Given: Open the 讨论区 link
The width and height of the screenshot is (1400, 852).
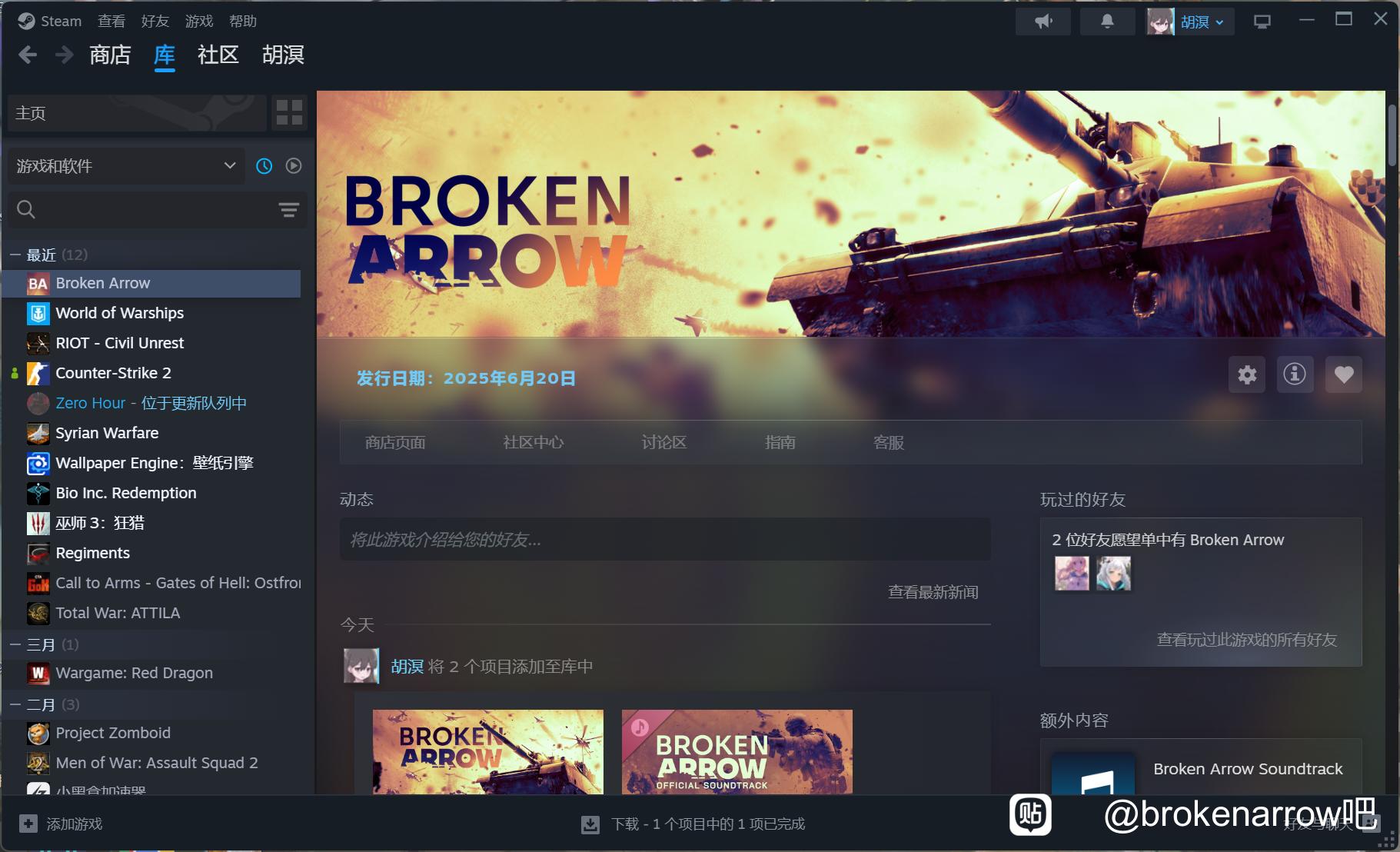Looking at the screenshot, I should point(664,442).
